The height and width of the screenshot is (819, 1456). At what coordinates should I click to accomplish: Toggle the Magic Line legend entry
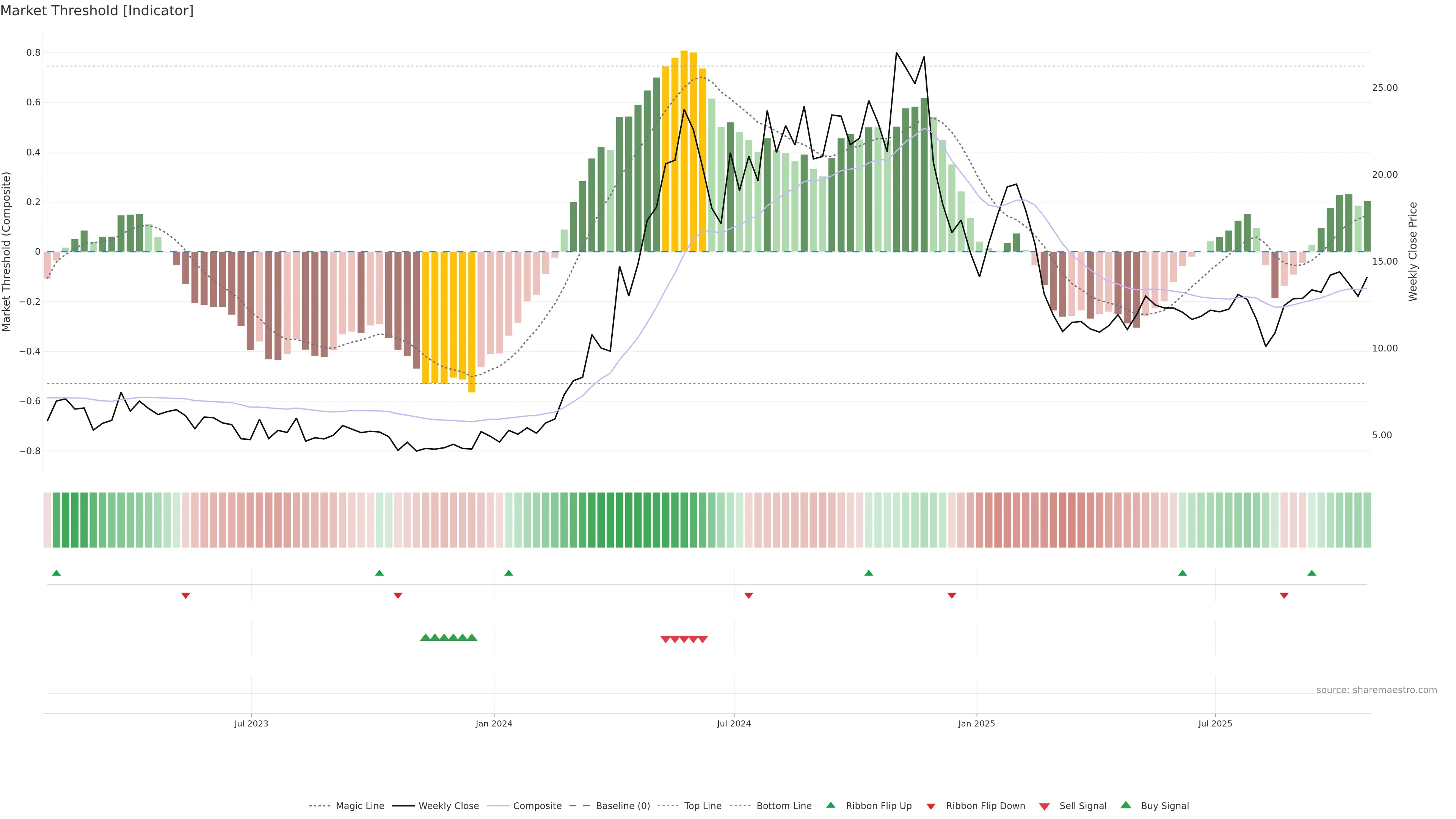tap(359, 806)
